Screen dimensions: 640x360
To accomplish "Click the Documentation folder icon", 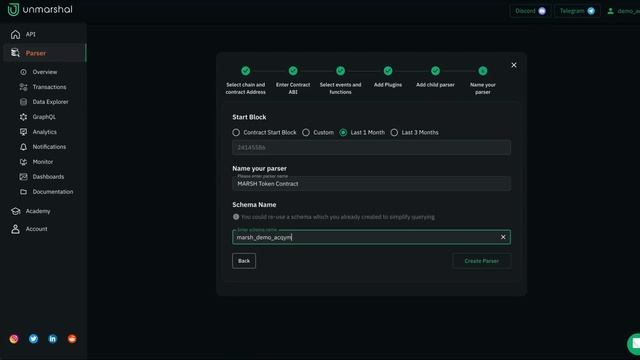I will point(23,191).
